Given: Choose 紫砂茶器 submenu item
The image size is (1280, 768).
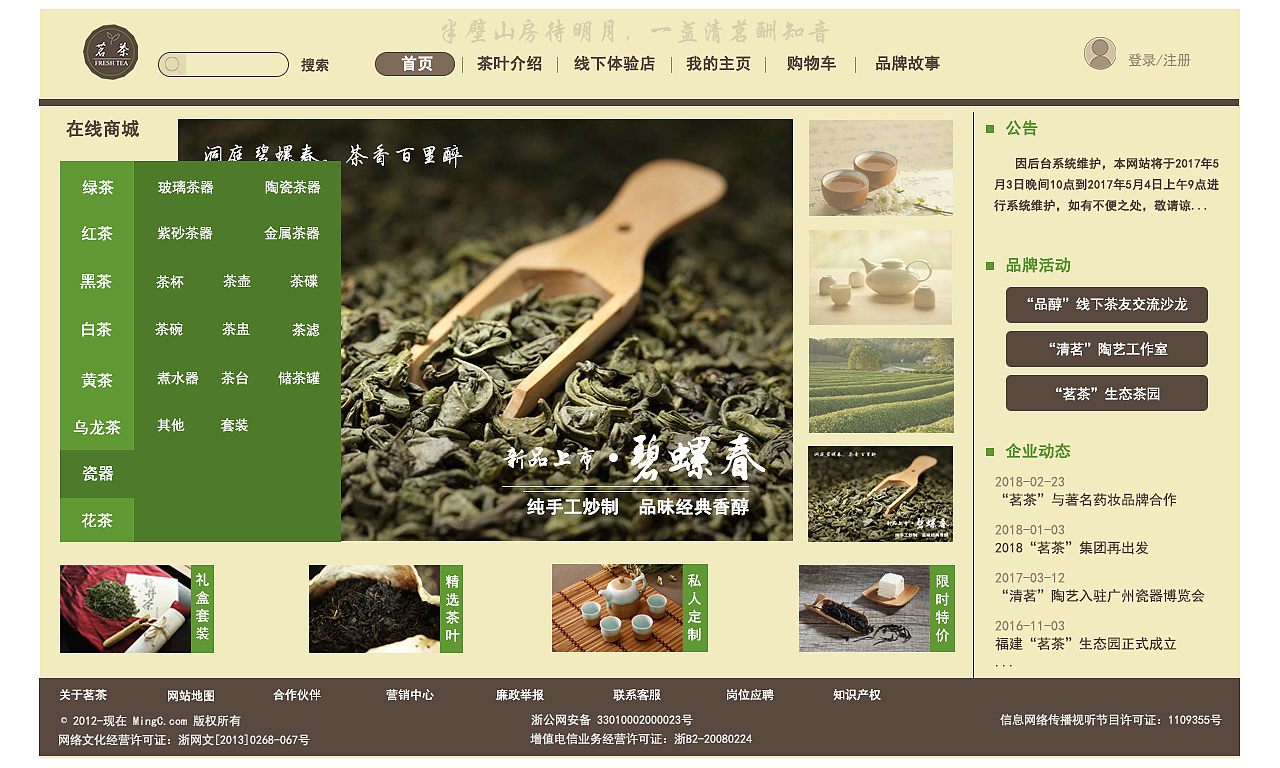Looking at the screenshot, I should pos(185,233).
